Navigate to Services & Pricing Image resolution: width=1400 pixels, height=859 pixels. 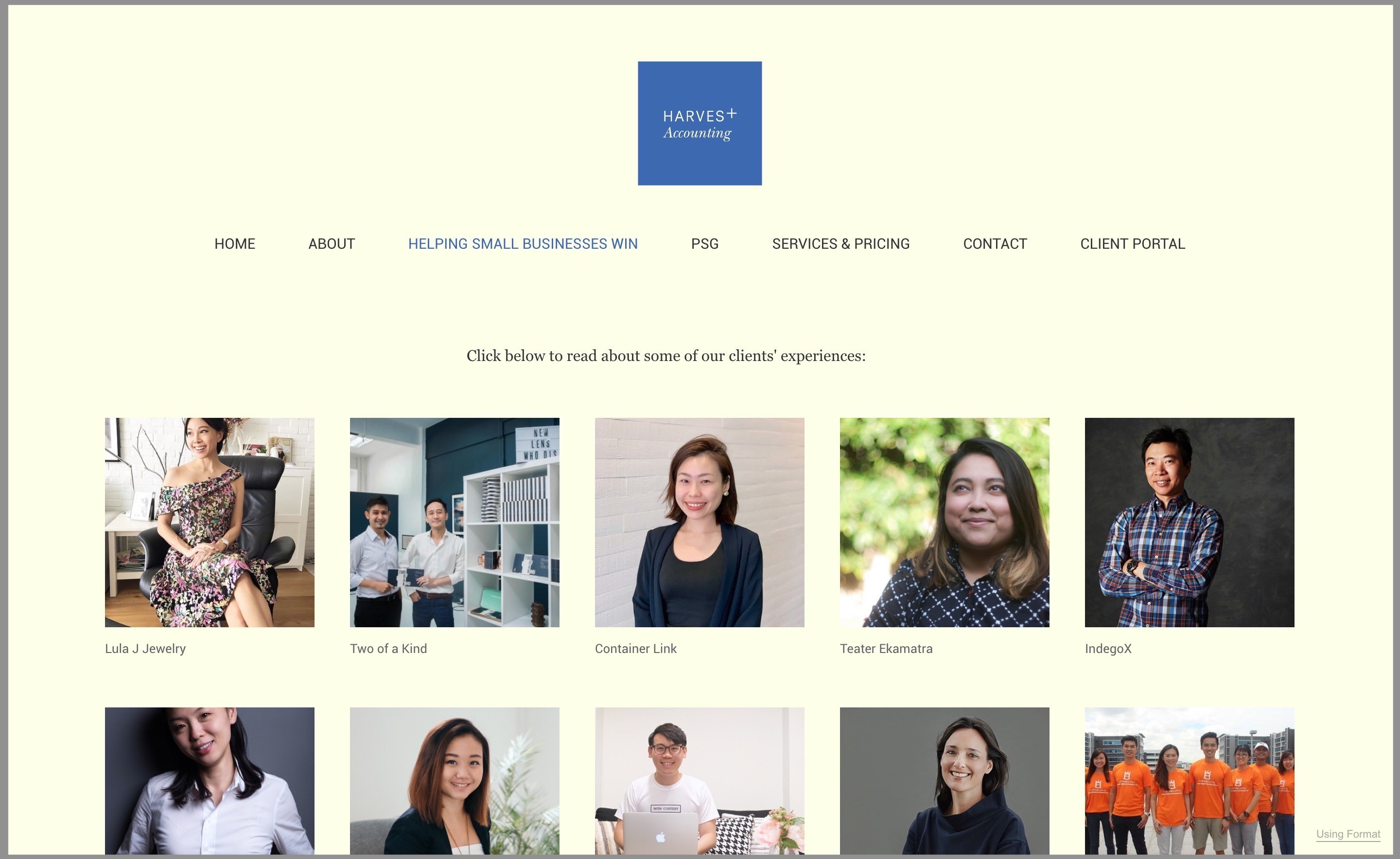tap(840, 244)
